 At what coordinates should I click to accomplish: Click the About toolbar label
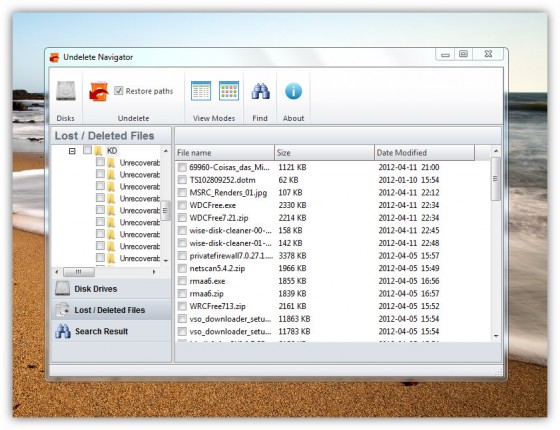click(x=294, y=118)
